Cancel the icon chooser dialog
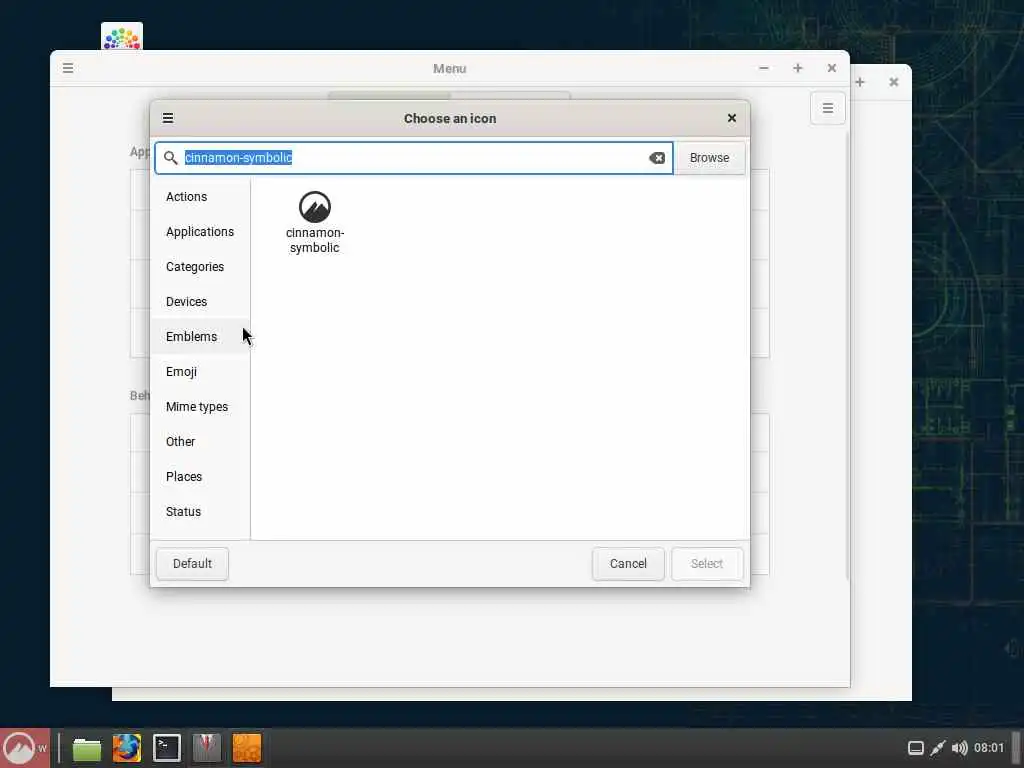 [x=628, y=564]
